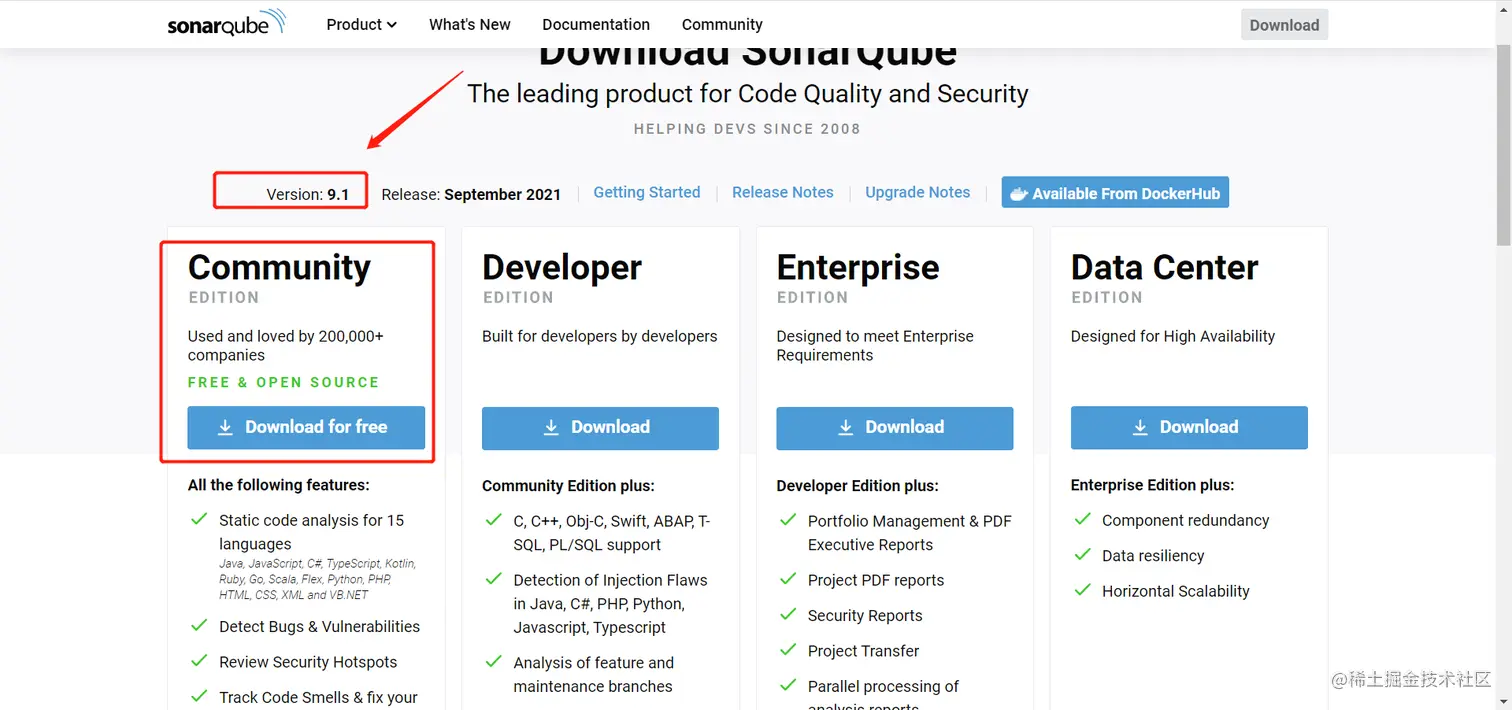
Task: Click checkmark beside Detection of Injection Flaws
Action: (493, 579)
